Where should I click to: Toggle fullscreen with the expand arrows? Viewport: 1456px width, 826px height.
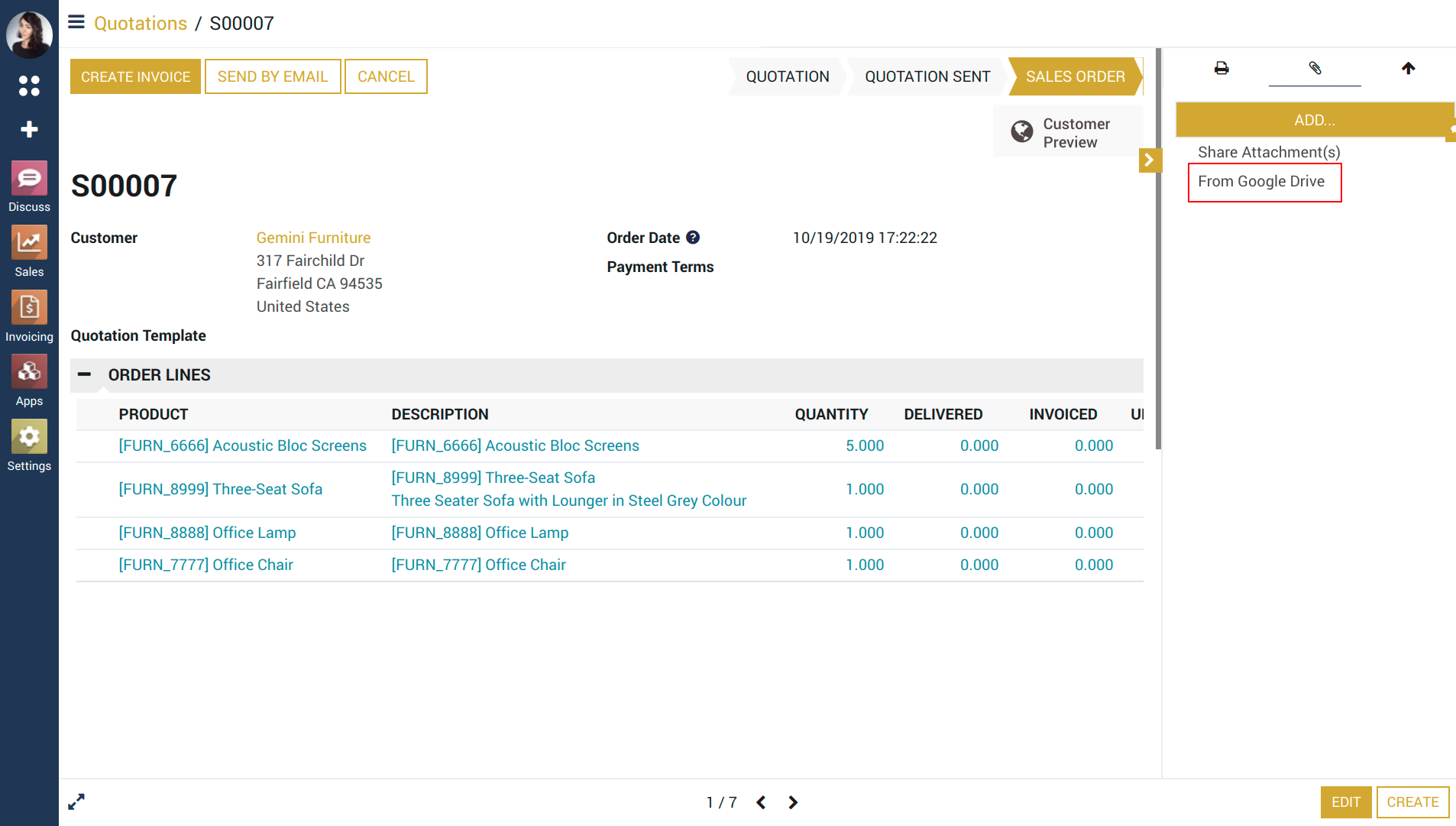76,802
